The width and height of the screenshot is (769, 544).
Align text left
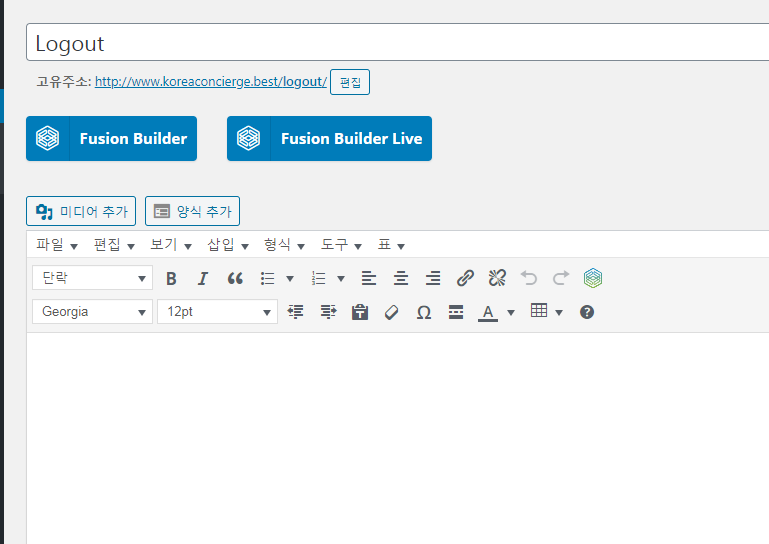click(x=369, y=279)
